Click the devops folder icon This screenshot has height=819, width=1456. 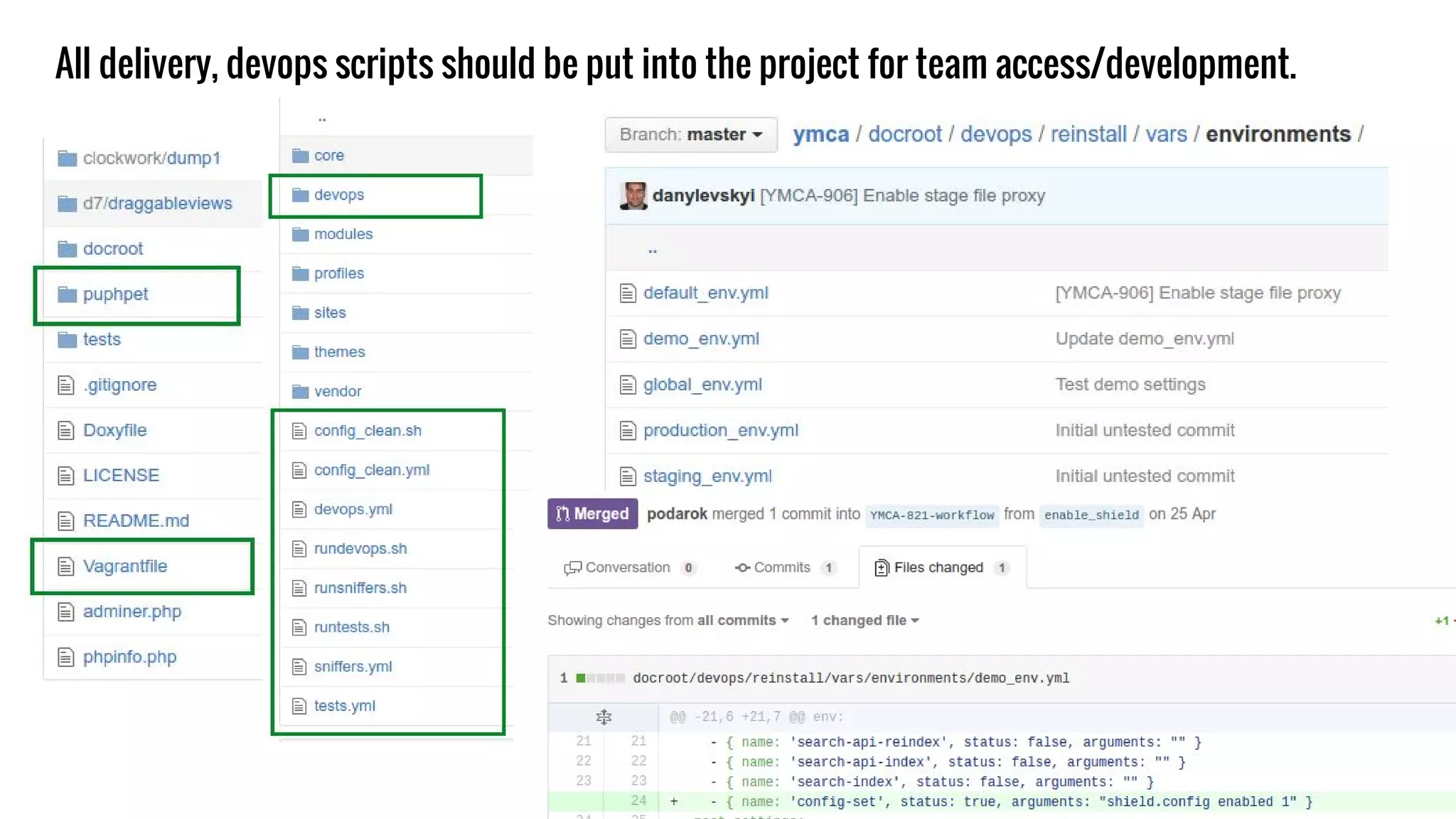point(300,195)
